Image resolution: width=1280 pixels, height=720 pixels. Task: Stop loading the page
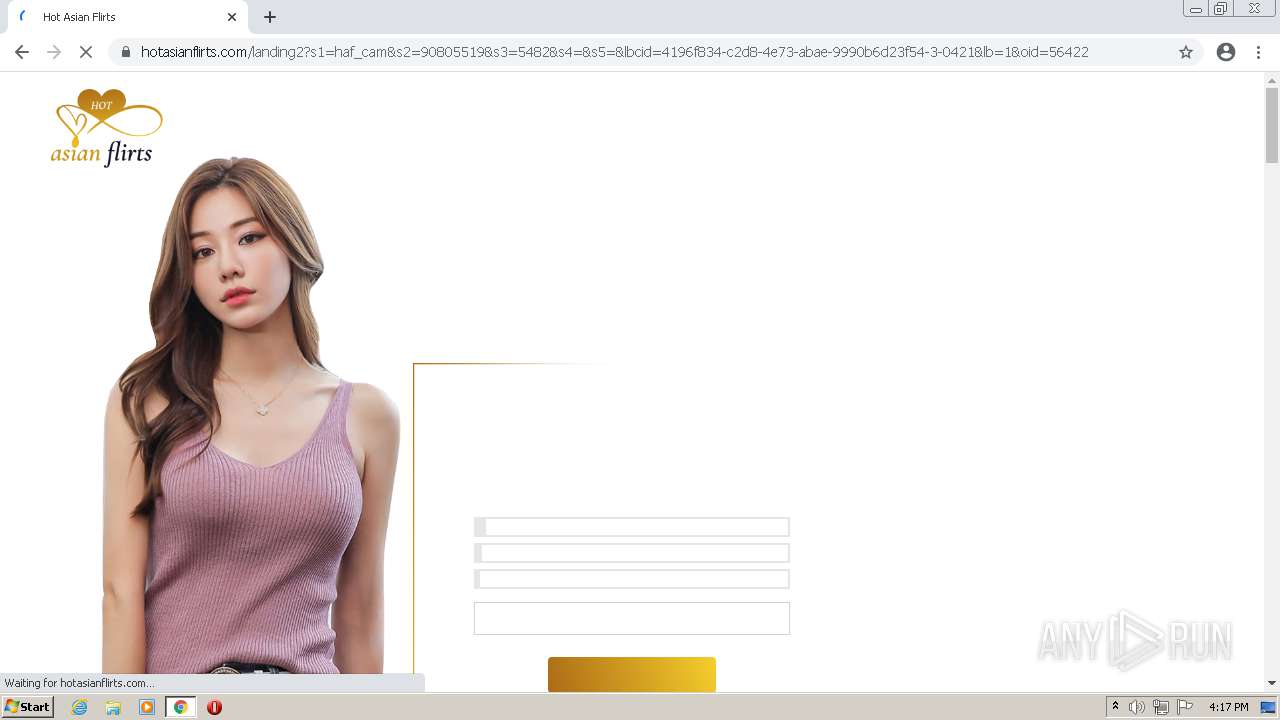pyautogui.click(x=86, y=52)
